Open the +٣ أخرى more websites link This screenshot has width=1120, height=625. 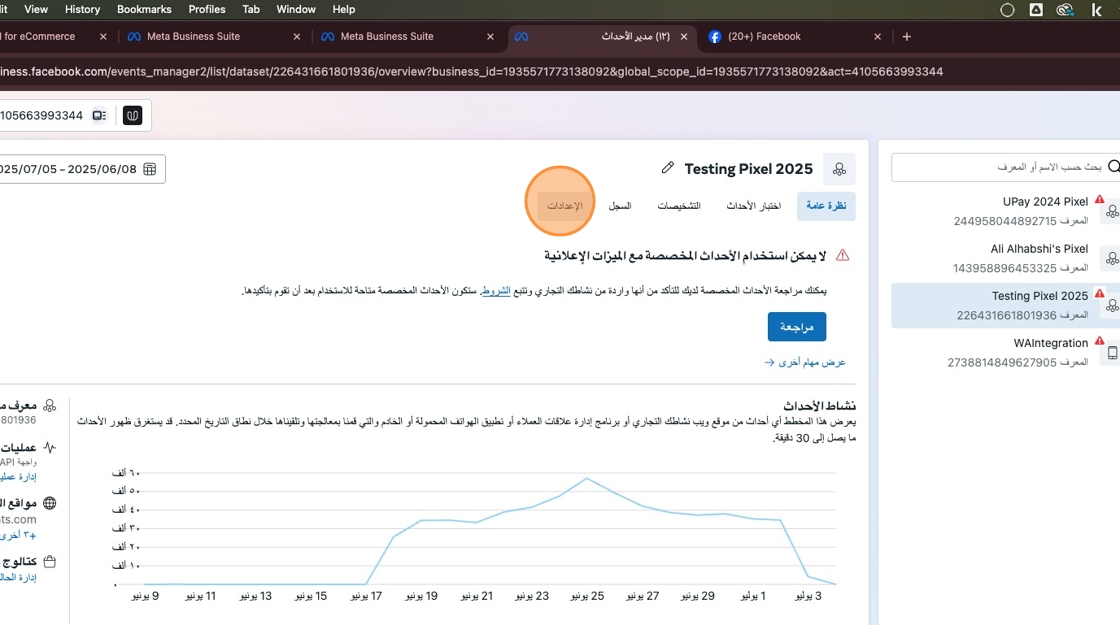[x=19, y=535]
